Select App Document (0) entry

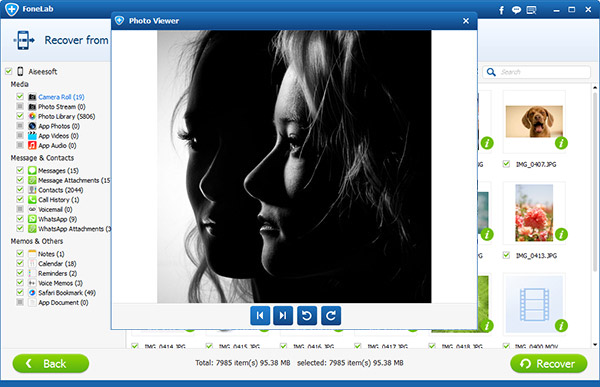click(x=63, y=302)
